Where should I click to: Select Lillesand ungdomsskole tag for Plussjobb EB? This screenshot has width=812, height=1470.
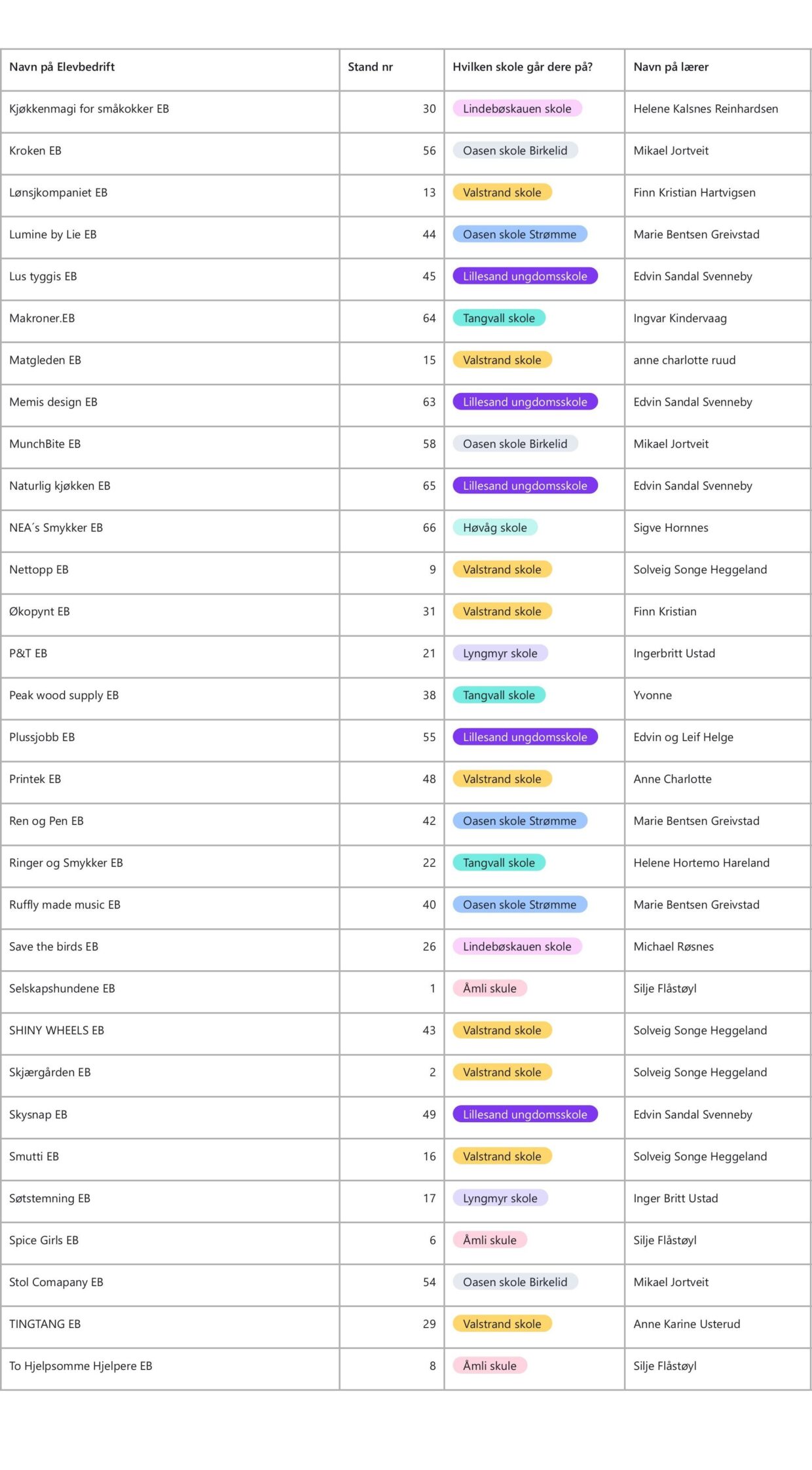525,737
